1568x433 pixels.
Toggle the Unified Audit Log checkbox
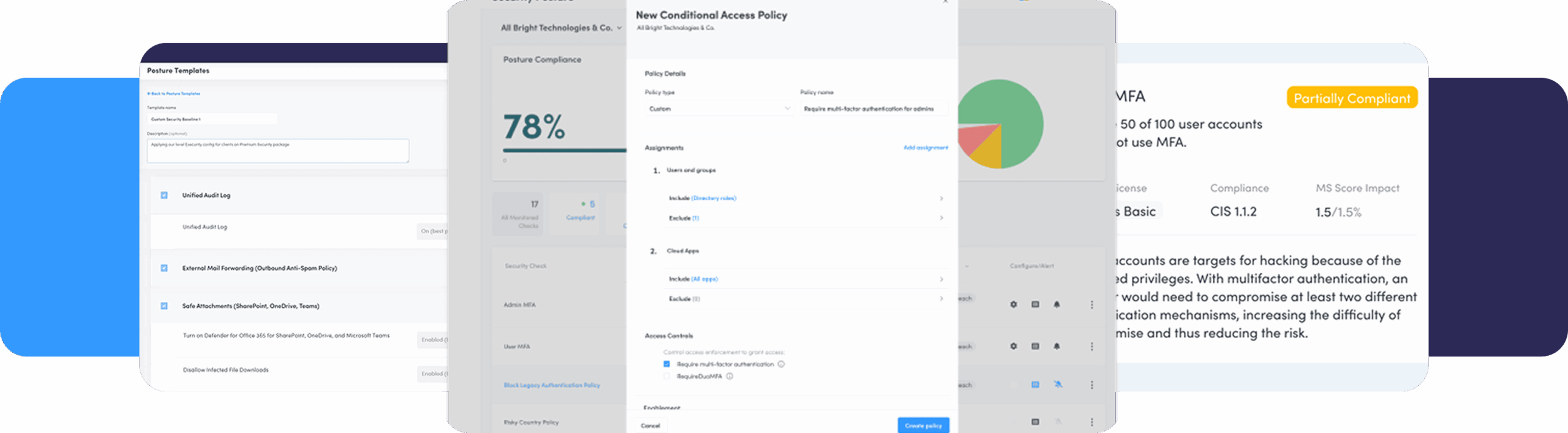164,195
